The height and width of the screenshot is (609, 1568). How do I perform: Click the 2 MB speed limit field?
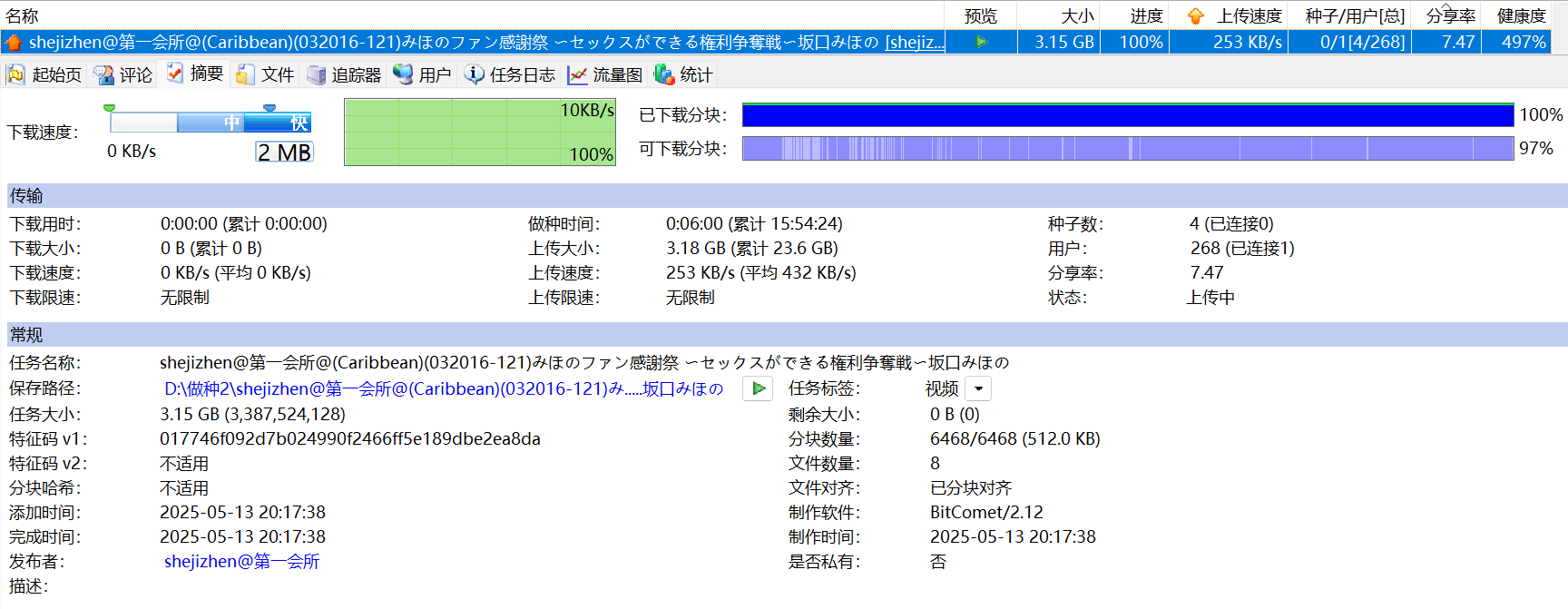coord(284,152)
